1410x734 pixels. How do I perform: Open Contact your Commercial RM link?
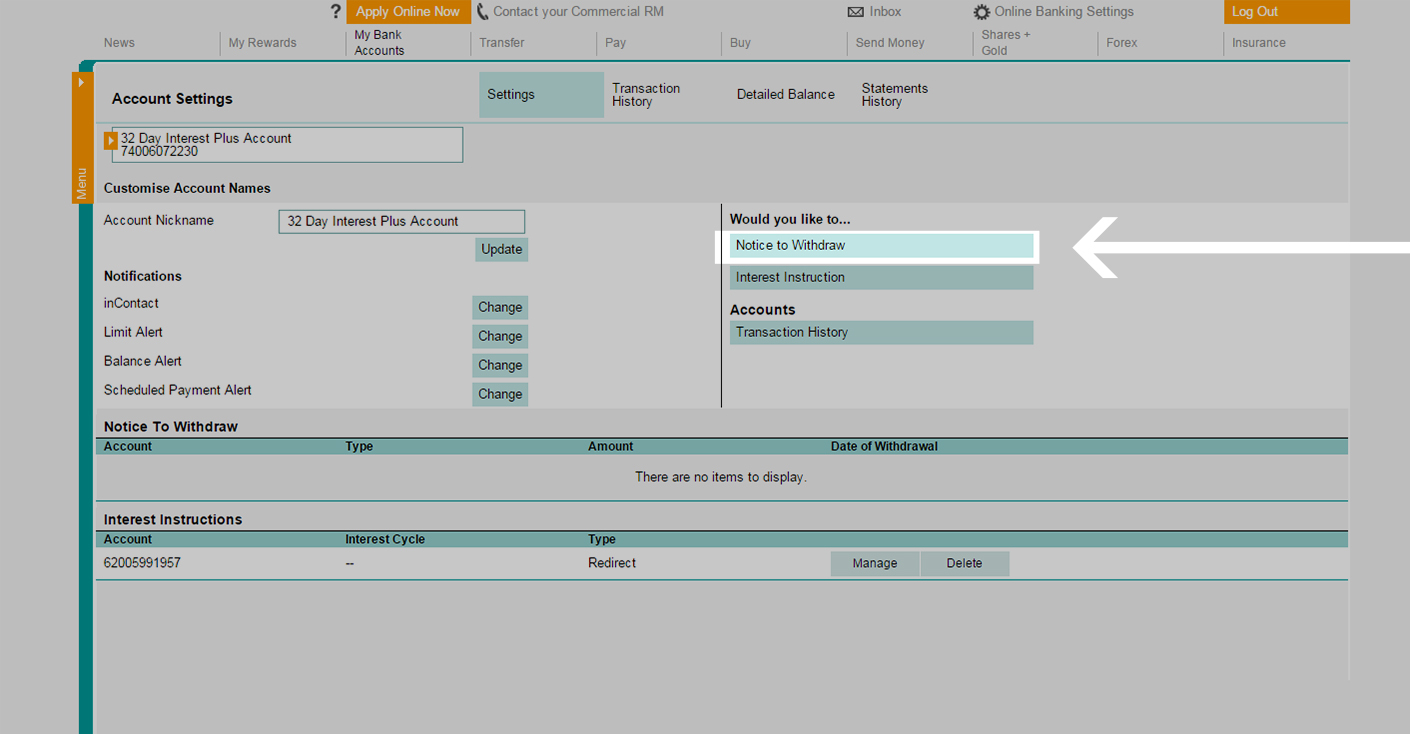coord(578,12)
